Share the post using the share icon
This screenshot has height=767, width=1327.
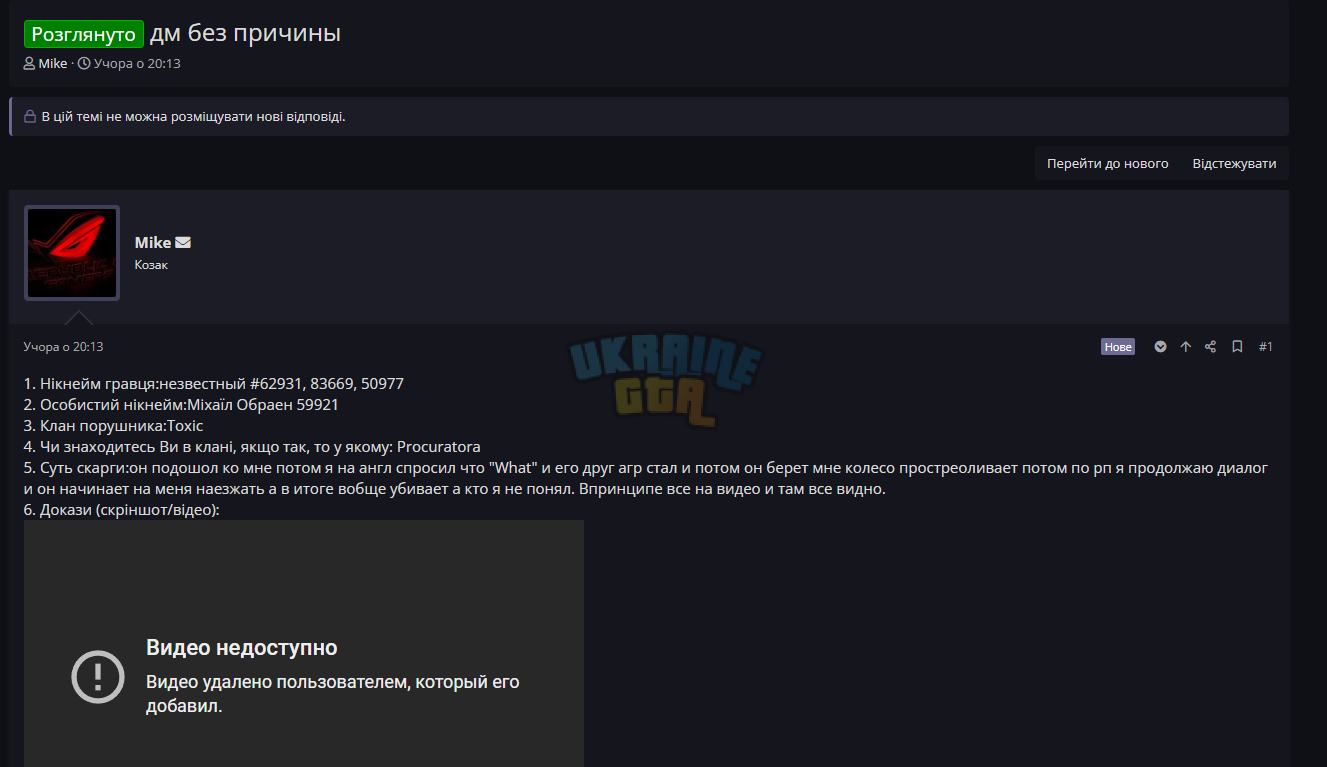(x=1211, y=347)
